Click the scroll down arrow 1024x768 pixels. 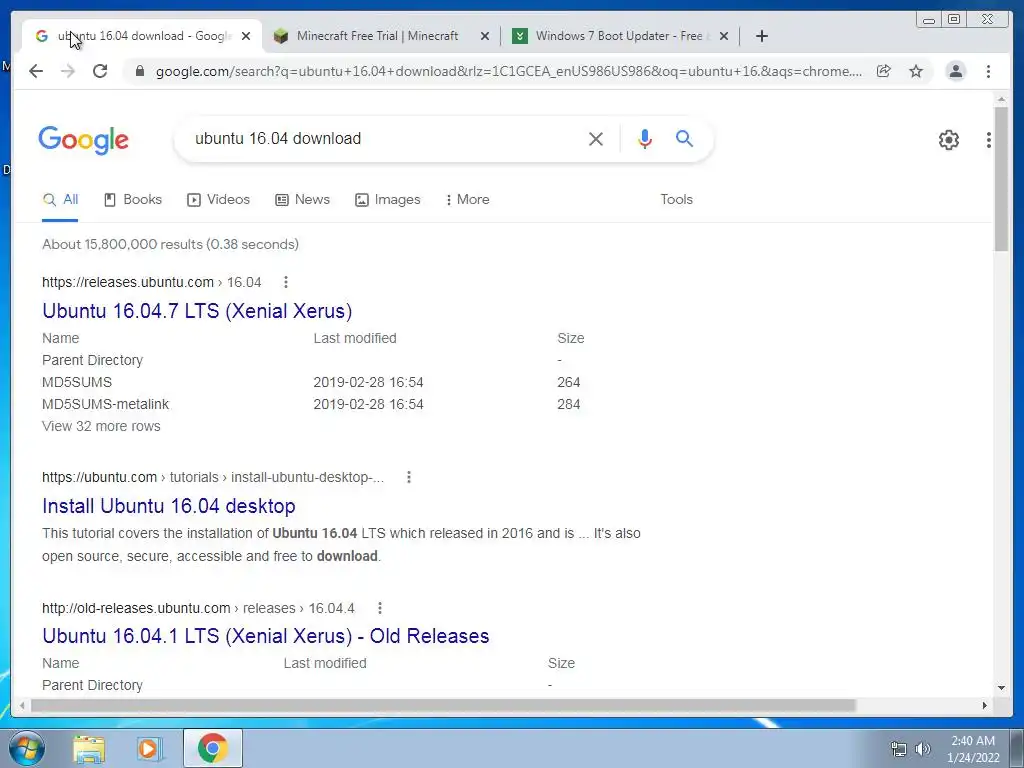click(x=1001, y=688)
